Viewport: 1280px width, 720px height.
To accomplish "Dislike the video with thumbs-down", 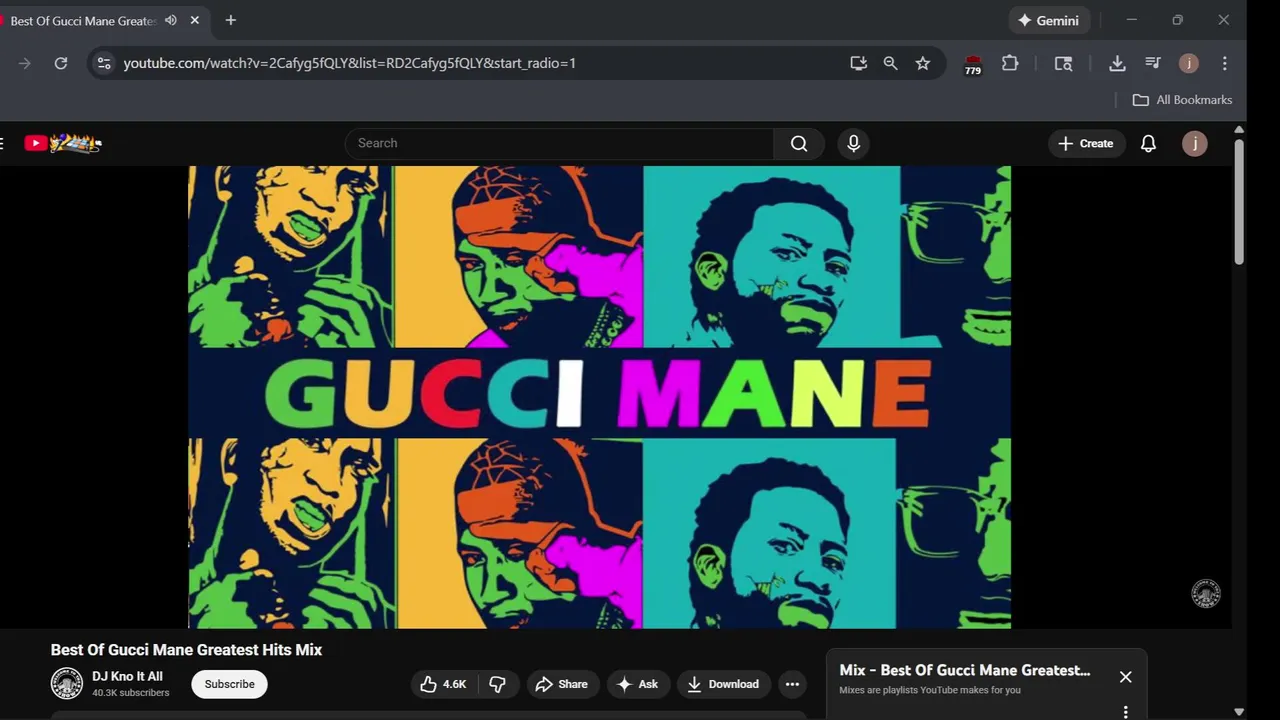I will [x=497, y=684].
